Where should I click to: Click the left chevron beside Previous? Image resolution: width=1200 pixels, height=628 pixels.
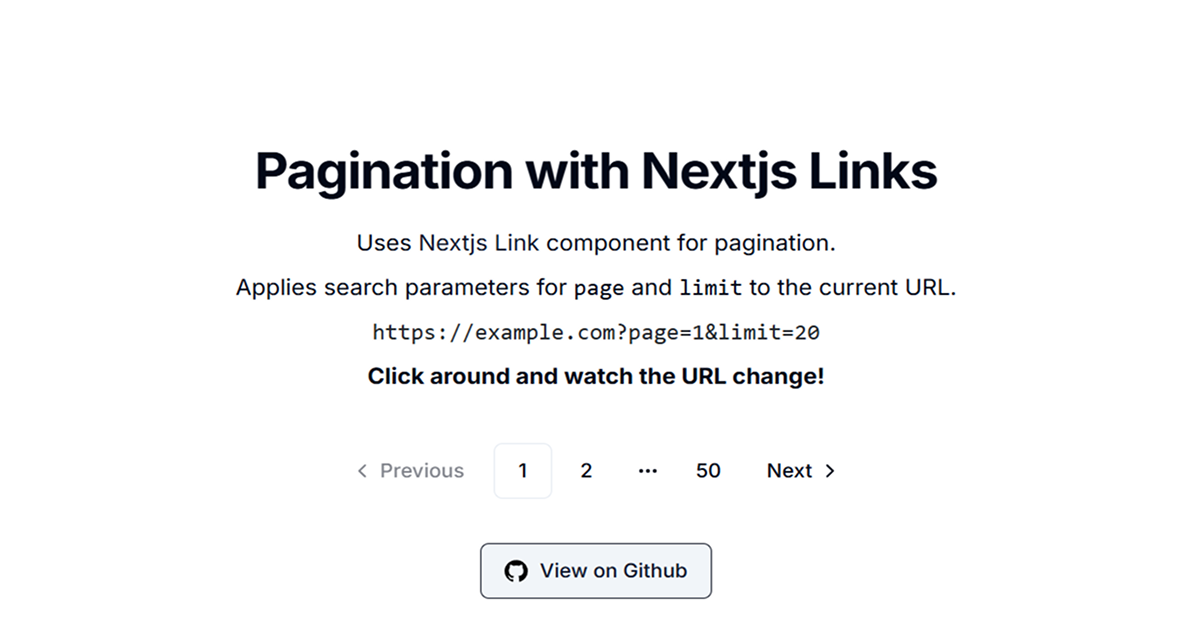pos(362,470)
